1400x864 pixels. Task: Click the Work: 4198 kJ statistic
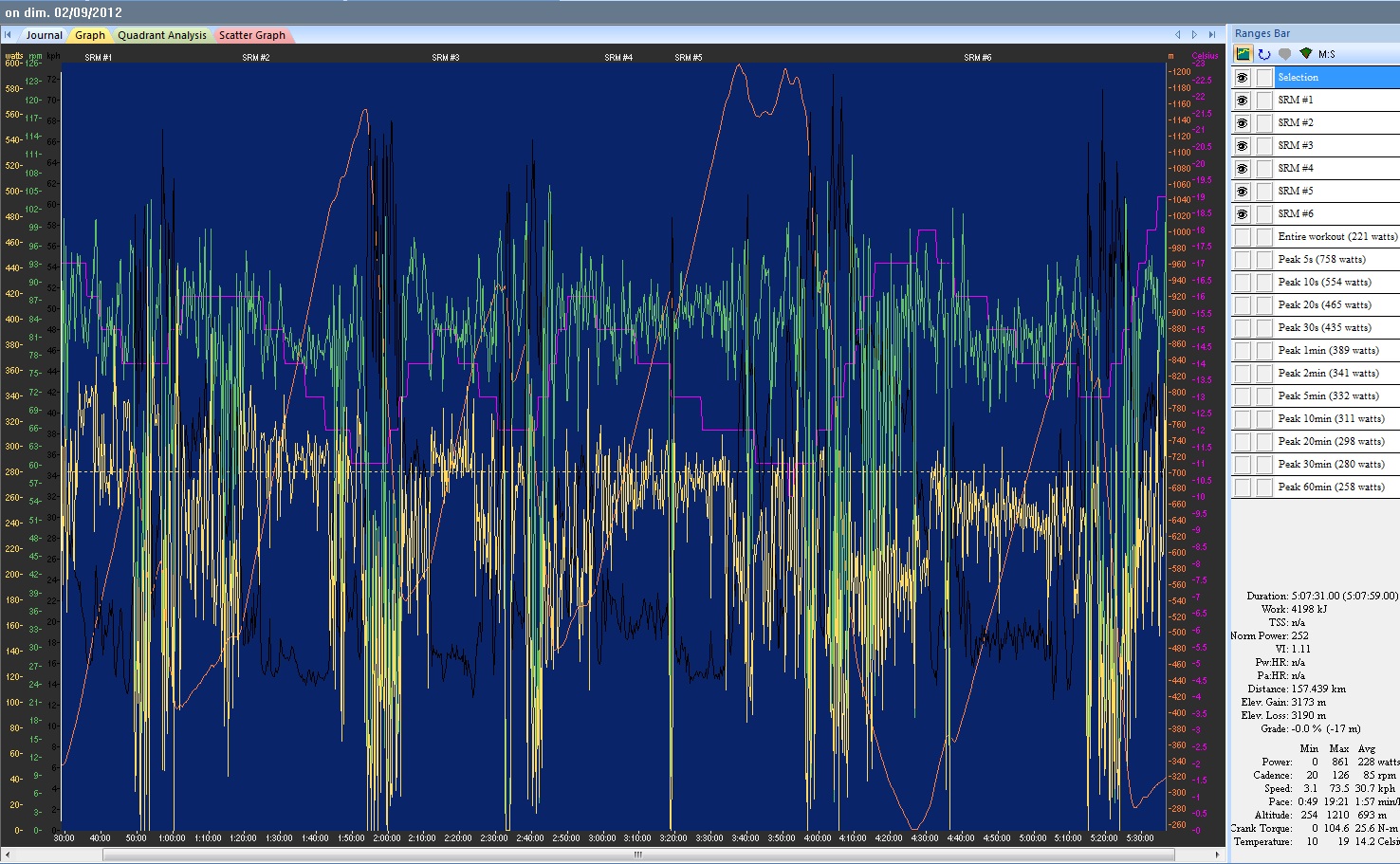click(x=1294, y=610)
